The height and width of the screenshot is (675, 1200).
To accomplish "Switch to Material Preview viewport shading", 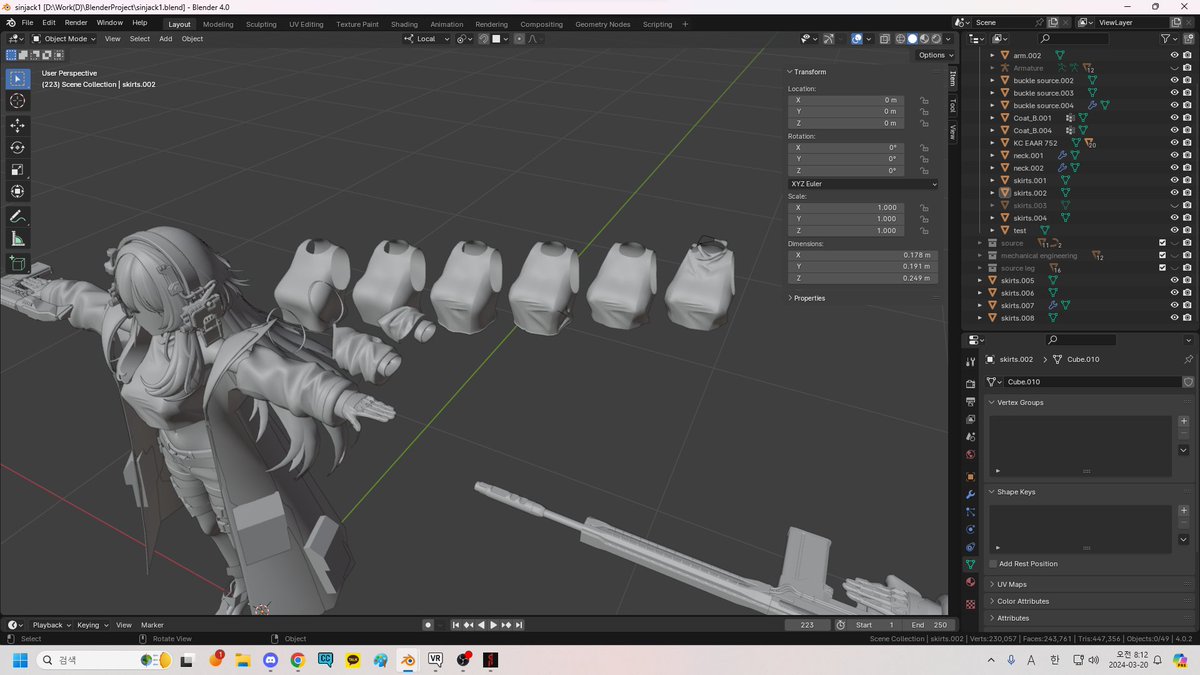I will (924, 39).
